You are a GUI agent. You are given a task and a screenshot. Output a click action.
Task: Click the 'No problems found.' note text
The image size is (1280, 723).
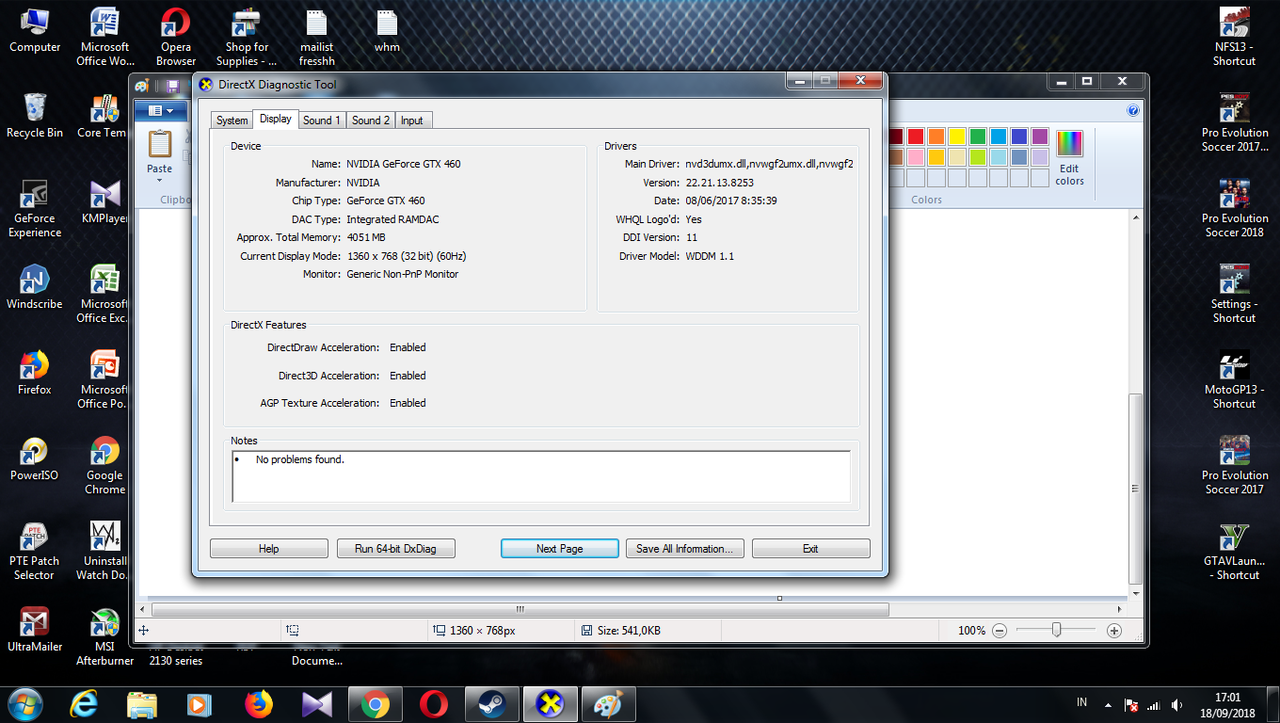click(x=300, y=459)
